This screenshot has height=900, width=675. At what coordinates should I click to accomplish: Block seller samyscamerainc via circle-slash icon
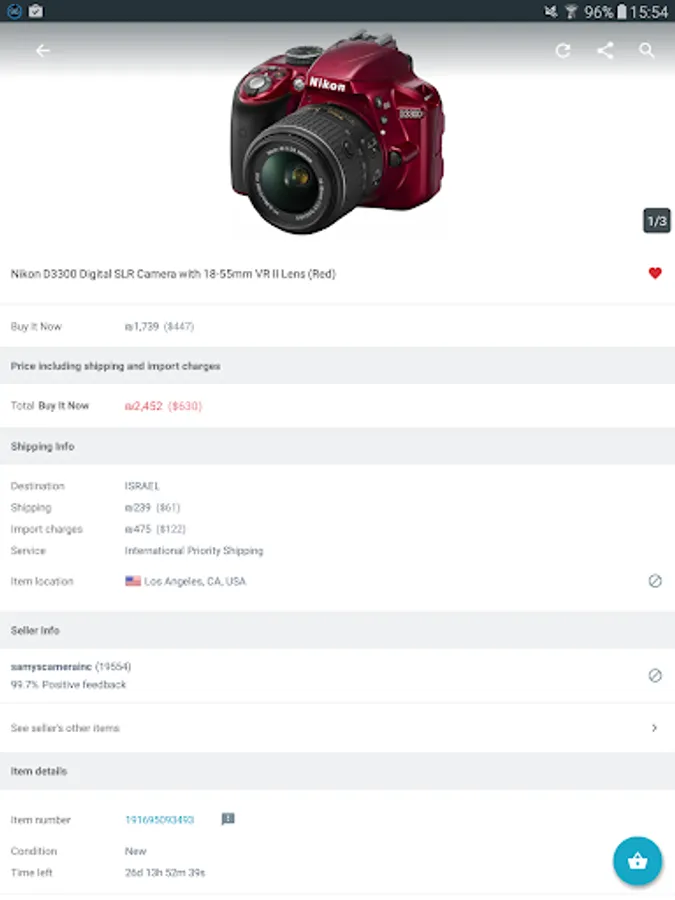pyautogui.click(x=655, y=676)
